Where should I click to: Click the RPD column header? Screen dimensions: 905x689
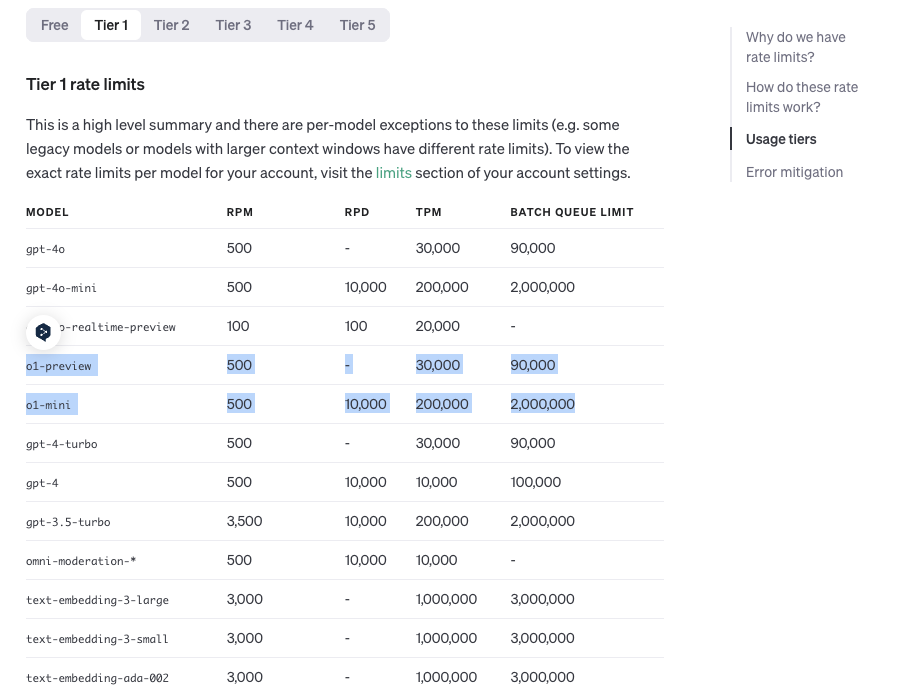pyautogui.click(x=357, y=212)
